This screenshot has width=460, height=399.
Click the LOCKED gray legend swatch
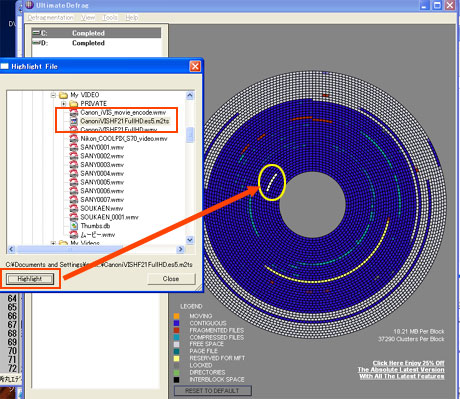177,365
